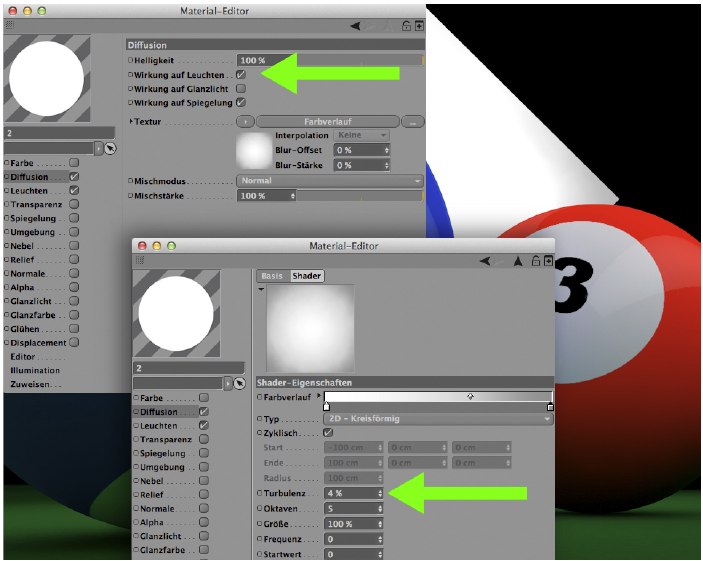Click material name field in rear editor

tap(60, 133)
